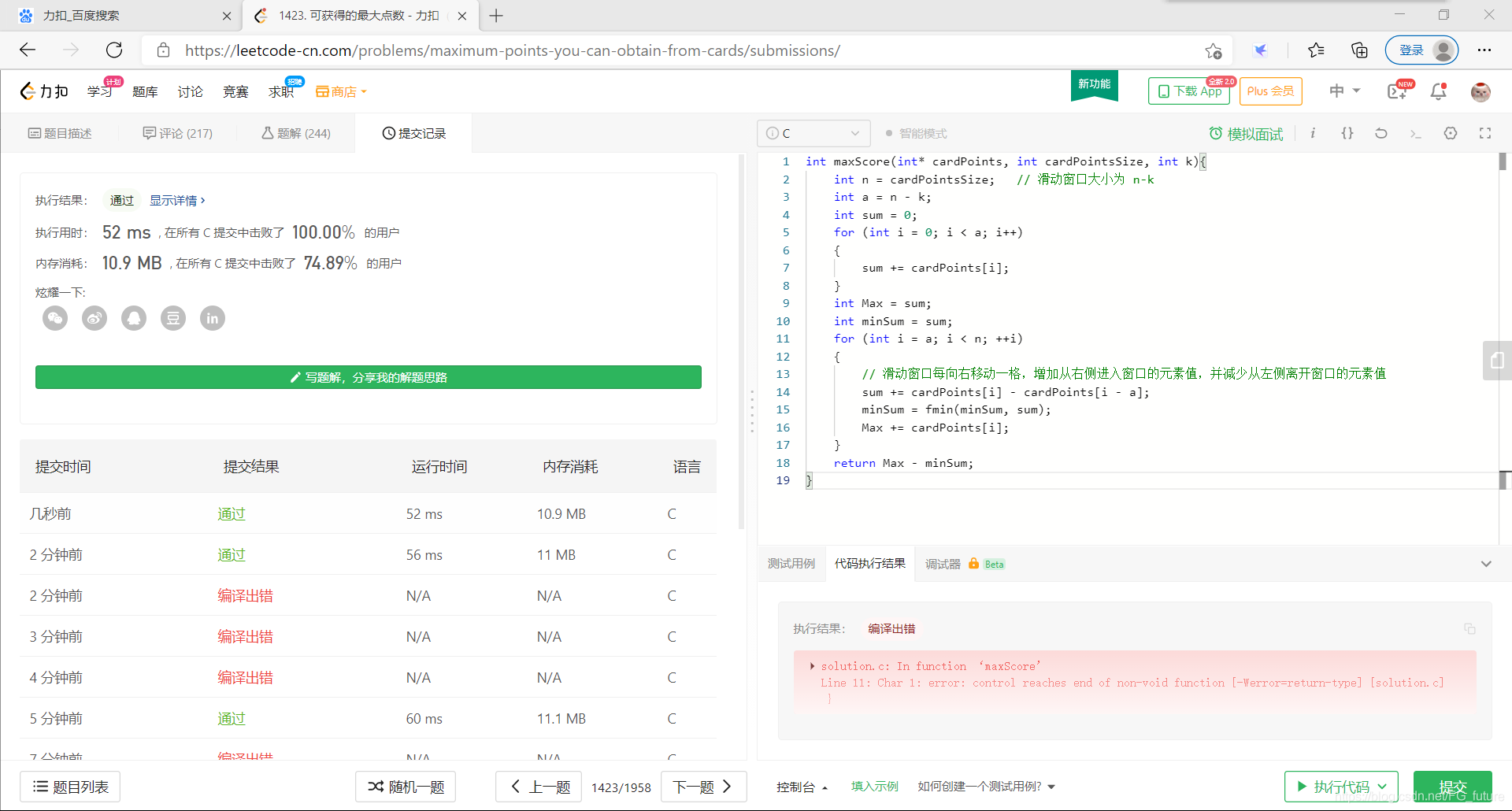Image resolution: width=1512 pixels, height=811 pixels.
Task: Click 模拟面试 mock interview link
Action: pyautogui.click(x=1246, y=134)
